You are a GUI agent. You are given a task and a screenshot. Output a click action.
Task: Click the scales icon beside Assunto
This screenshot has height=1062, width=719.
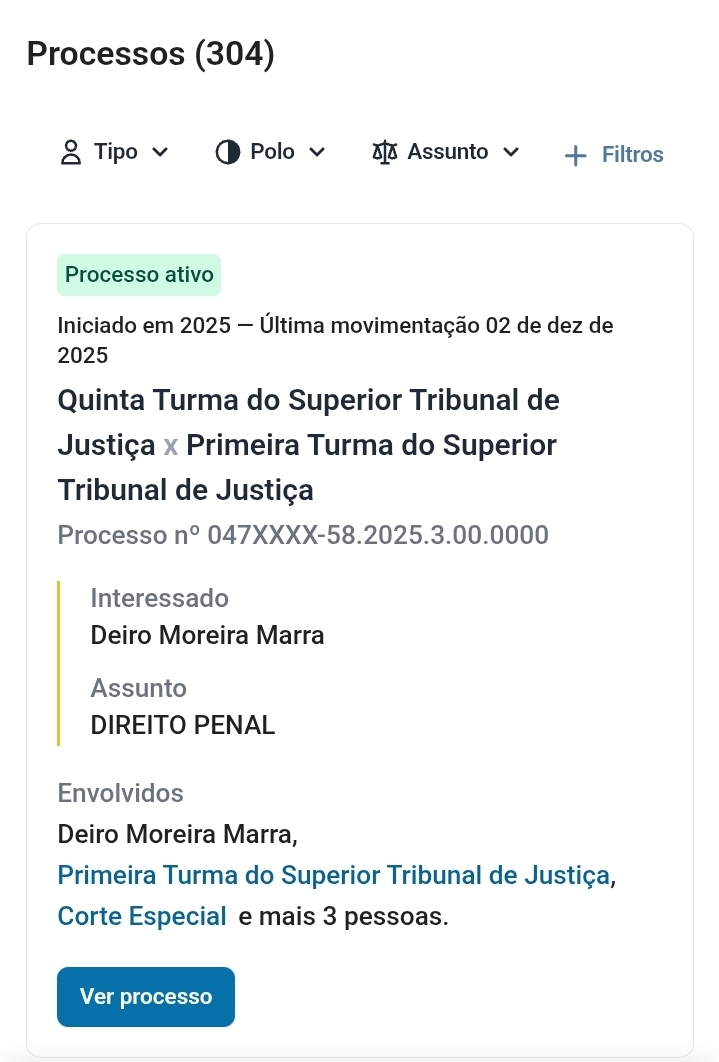click(x=385, y=152)
